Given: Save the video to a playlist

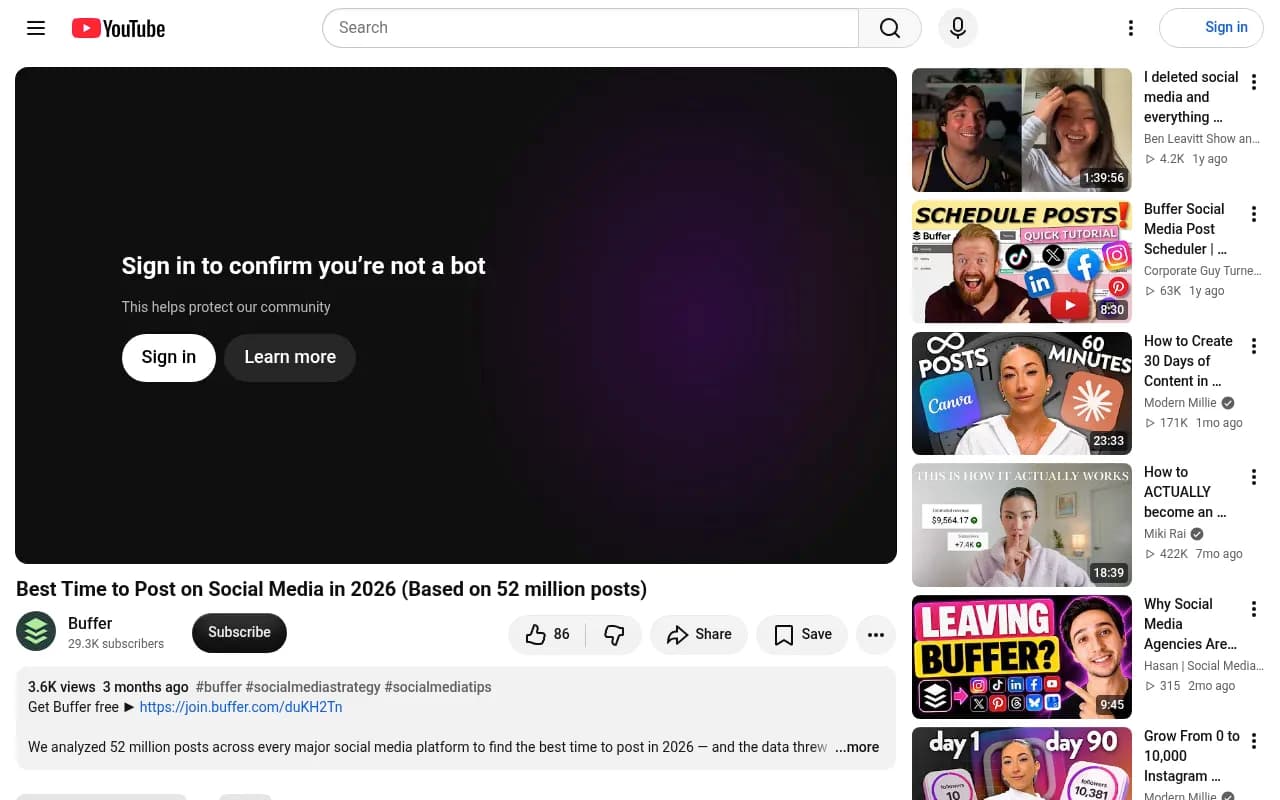Looking at the screenshot, I should [802, 634].
